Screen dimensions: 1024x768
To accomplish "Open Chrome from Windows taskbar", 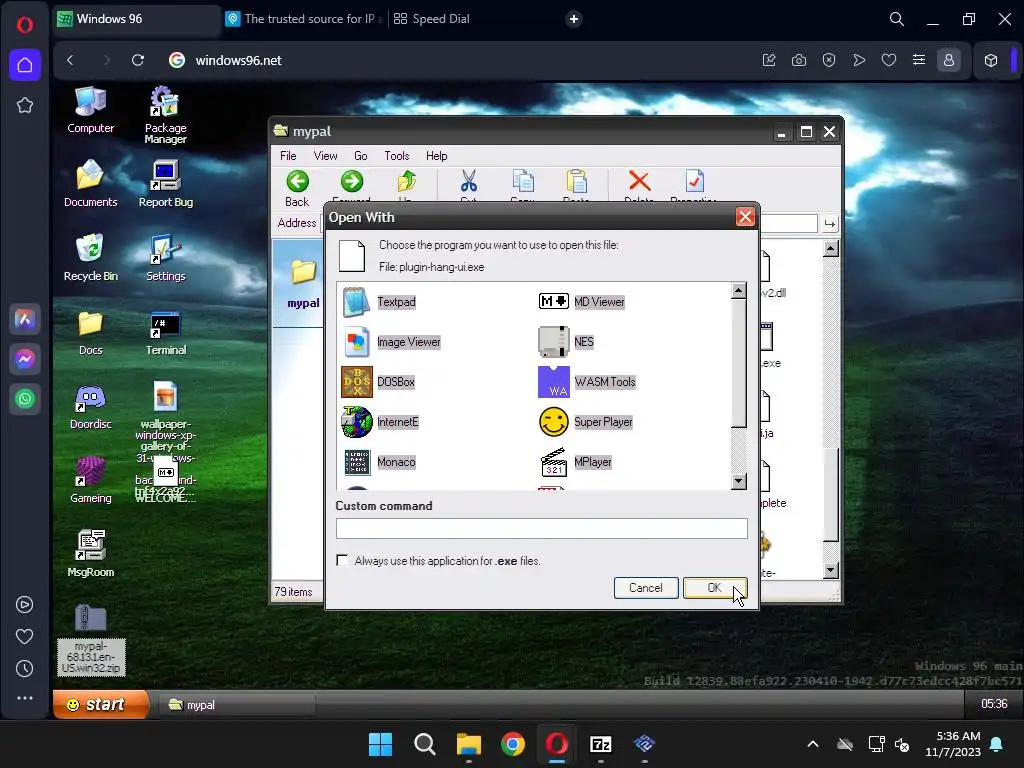I will coord(513,744).
